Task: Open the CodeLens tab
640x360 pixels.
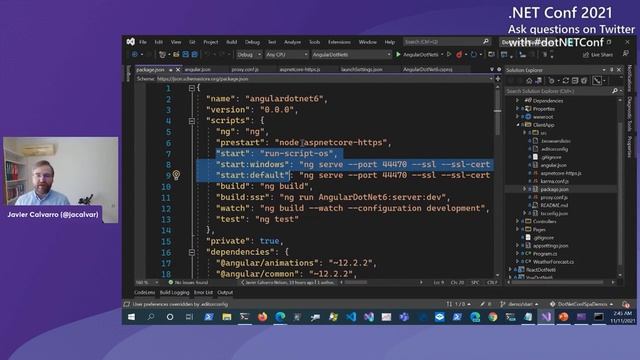Action: coord(144,293)
